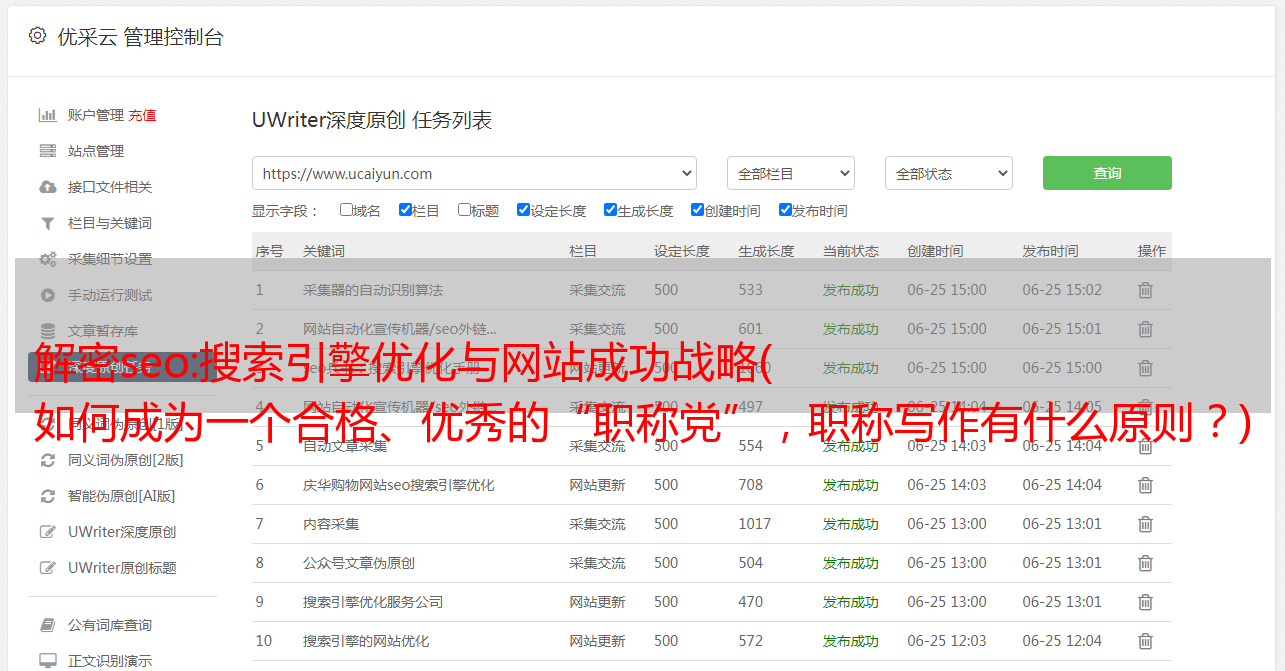Click the gear icon beside 优采云 管理控制台
This screenshot has height=671, width=1285.
(x=37, y=36)
